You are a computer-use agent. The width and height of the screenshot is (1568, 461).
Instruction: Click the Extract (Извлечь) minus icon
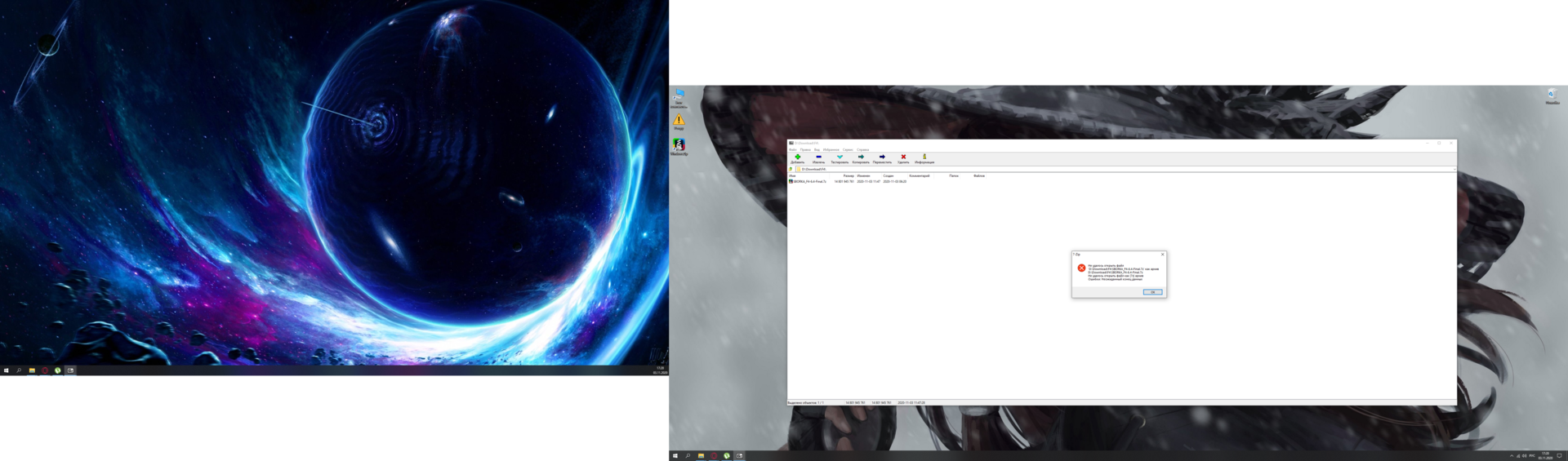(818, 157)
